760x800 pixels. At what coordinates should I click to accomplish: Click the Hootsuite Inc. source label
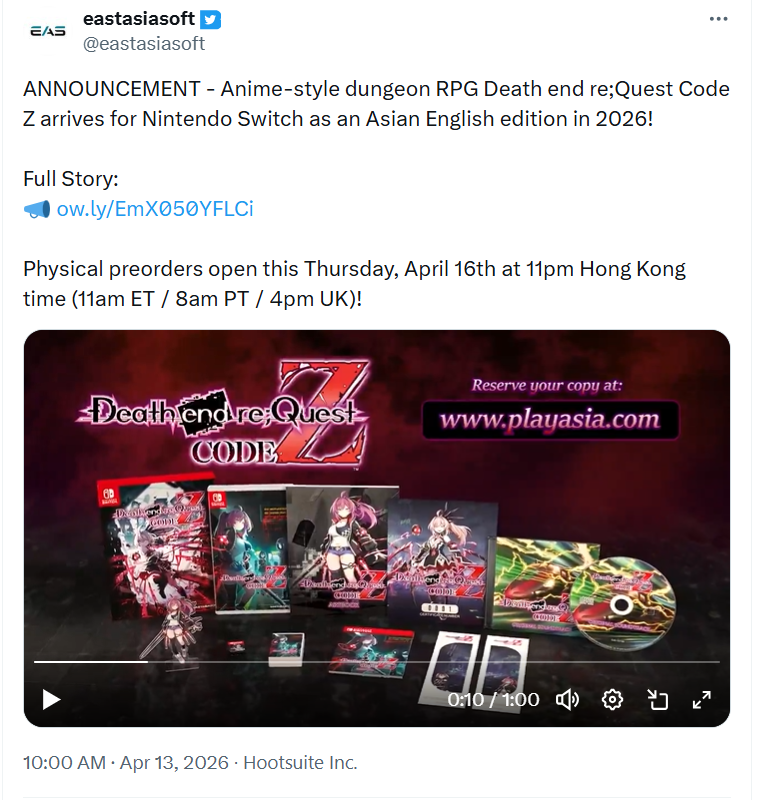pos(300,762)
